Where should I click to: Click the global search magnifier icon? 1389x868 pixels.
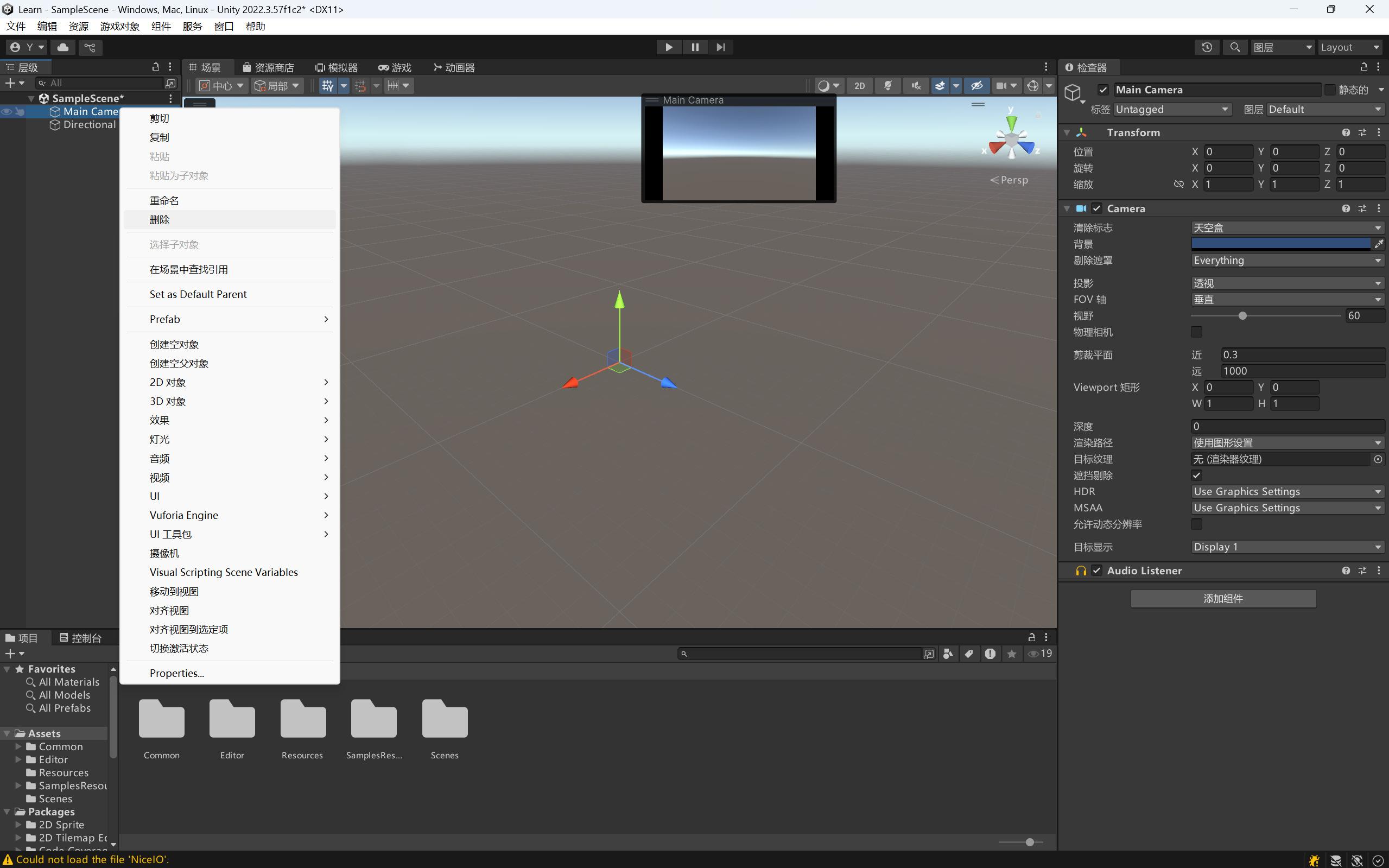click(1235, 47)
